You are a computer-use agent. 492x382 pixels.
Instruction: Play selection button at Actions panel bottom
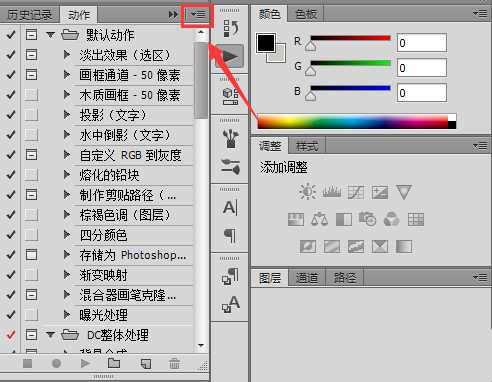pyautogui.click(x=85, y=363)
